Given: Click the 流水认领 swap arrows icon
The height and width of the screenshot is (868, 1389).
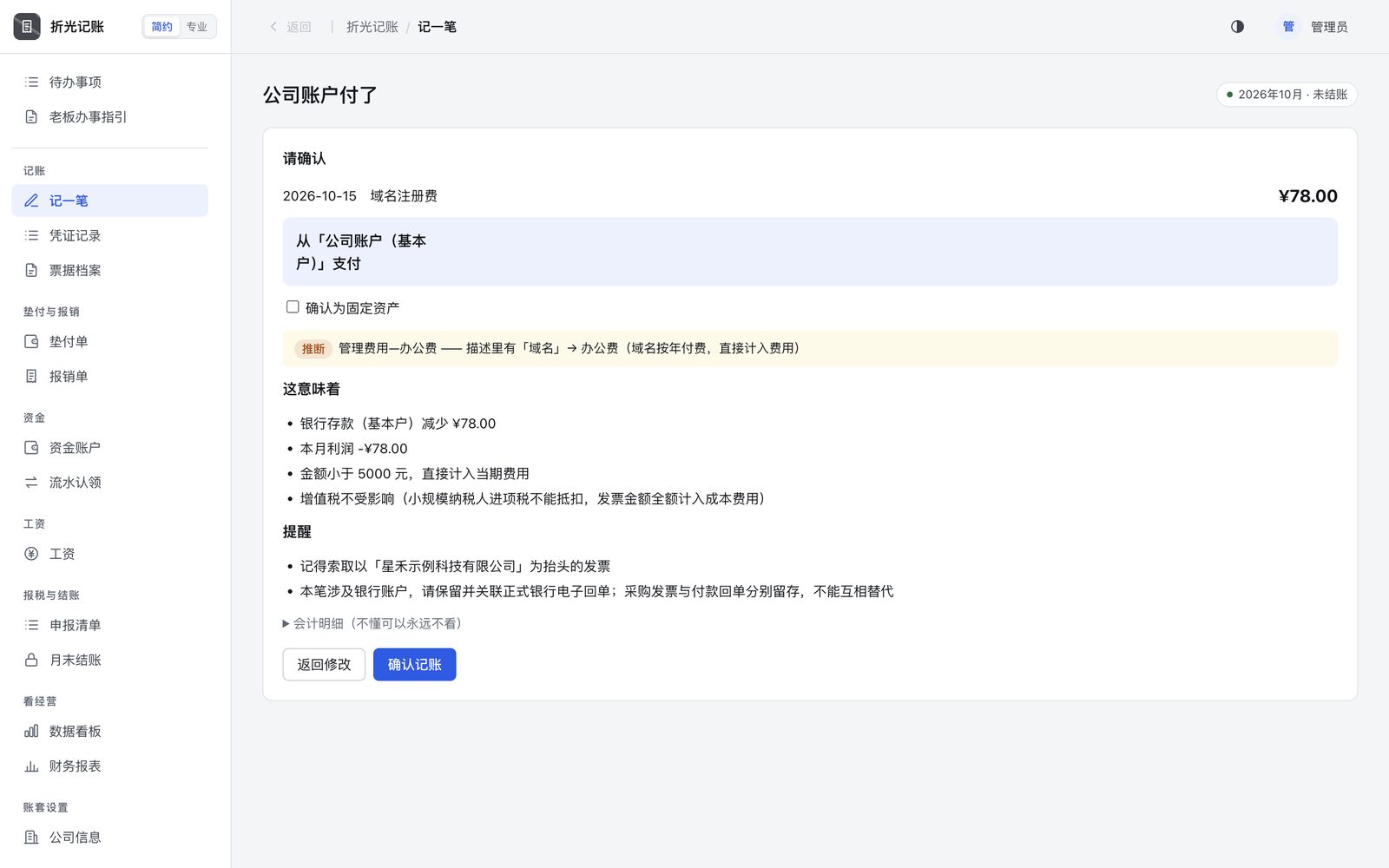Looking at the screenshot, I should click(x=31, y=483).
